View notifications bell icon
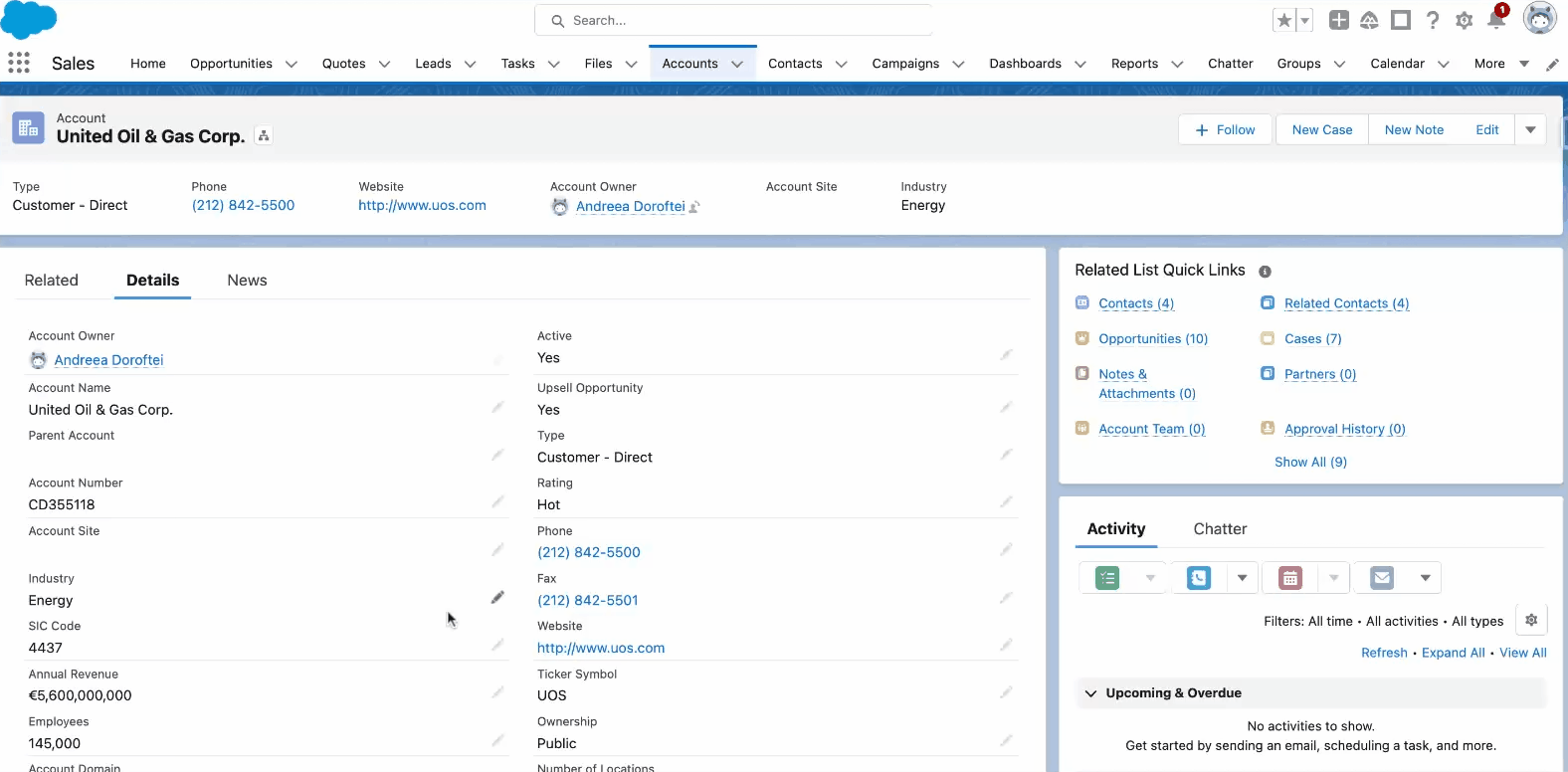This screenshot has width=1568, height=772. pos(1496,19)
